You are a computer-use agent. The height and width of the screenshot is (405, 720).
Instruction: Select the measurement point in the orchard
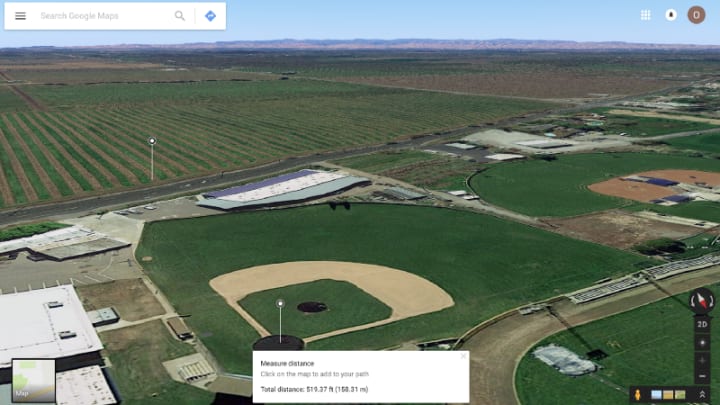tap(152, 141)
